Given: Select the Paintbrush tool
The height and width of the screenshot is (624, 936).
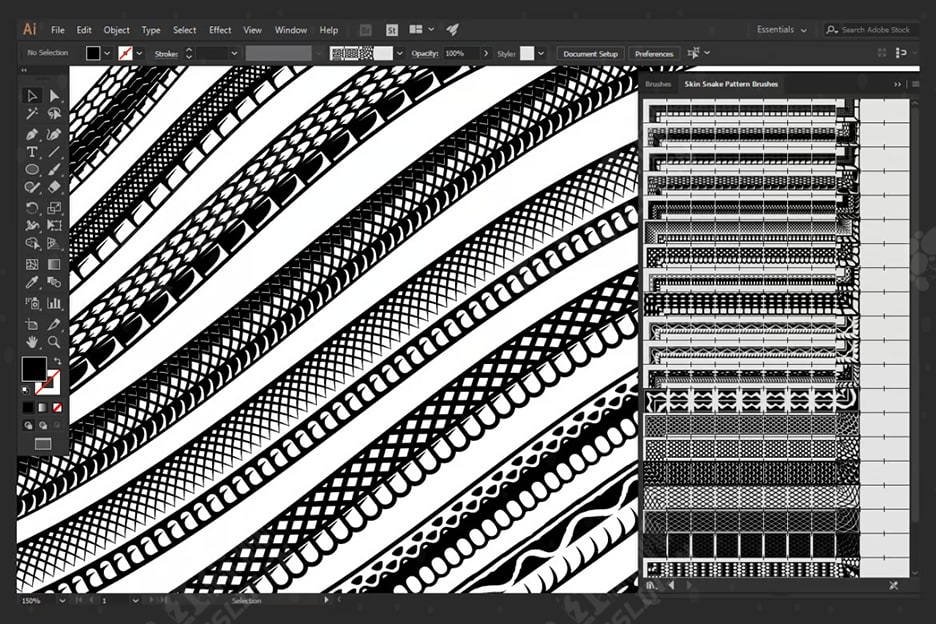Looking at the screenshot, I should (x=54, y=170).
